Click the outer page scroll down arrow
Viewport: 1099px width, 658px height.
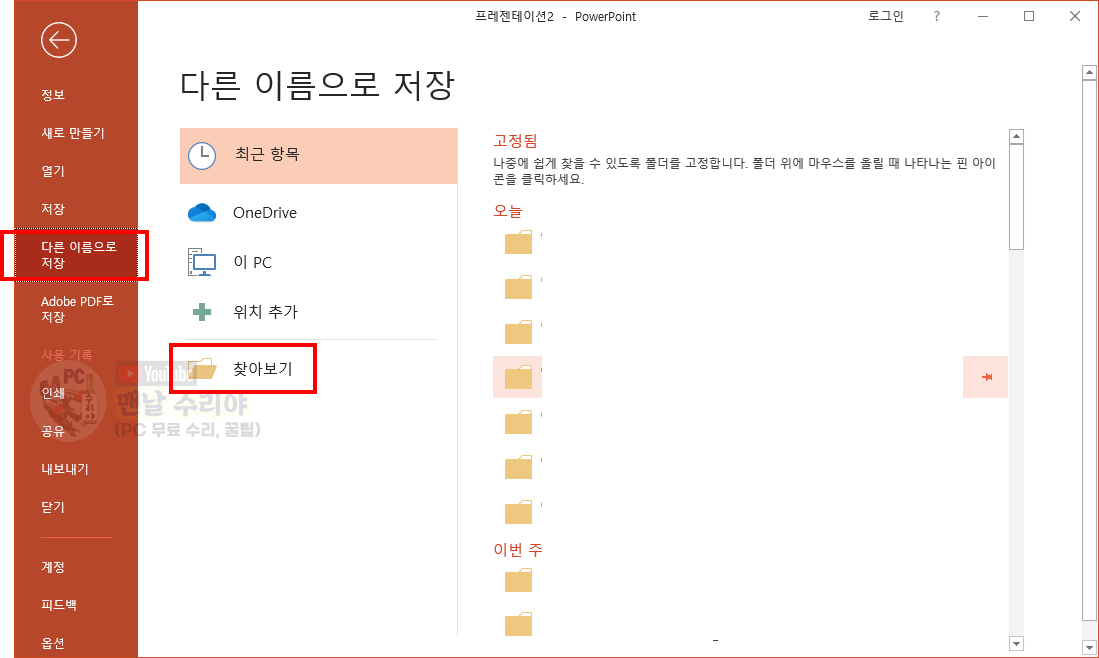coord(1089,649)
